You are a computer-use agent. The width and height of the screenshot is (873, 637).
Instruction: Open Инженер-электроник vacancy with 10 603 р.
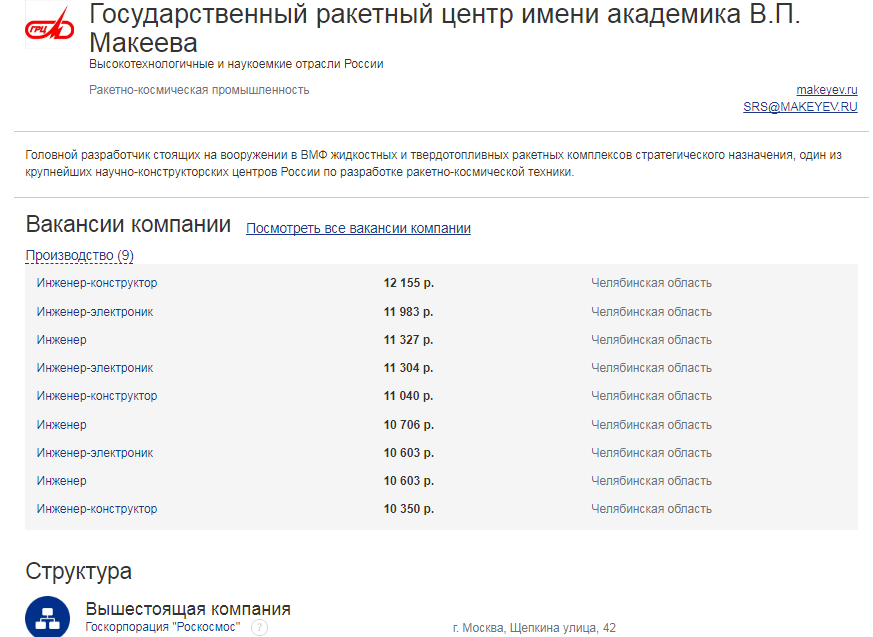[x=95, y=453]
